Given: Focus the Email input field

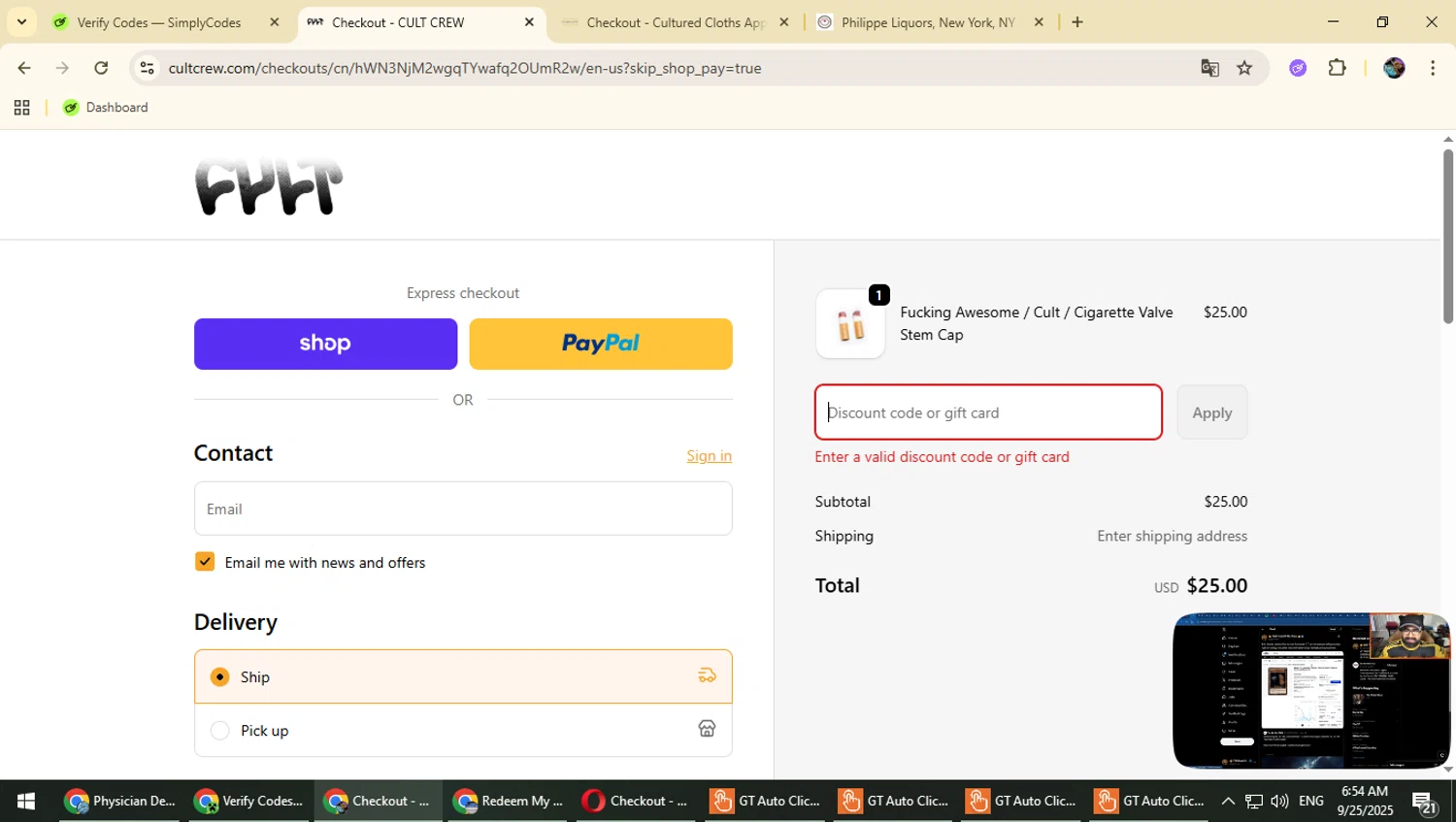Looking at the screenshot, I should pos(463,509).
